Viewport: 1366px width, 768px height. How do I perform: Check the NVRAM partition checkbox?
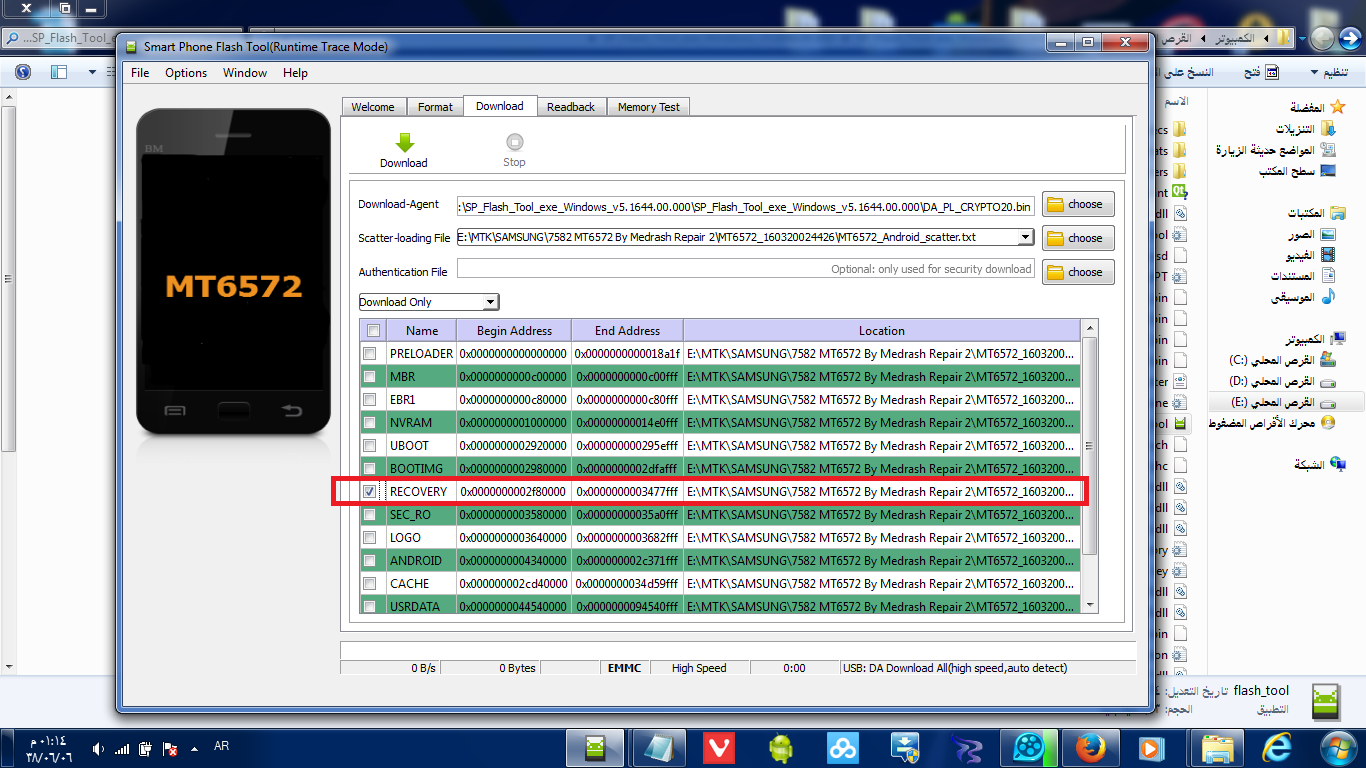click(x=370, y=423)
